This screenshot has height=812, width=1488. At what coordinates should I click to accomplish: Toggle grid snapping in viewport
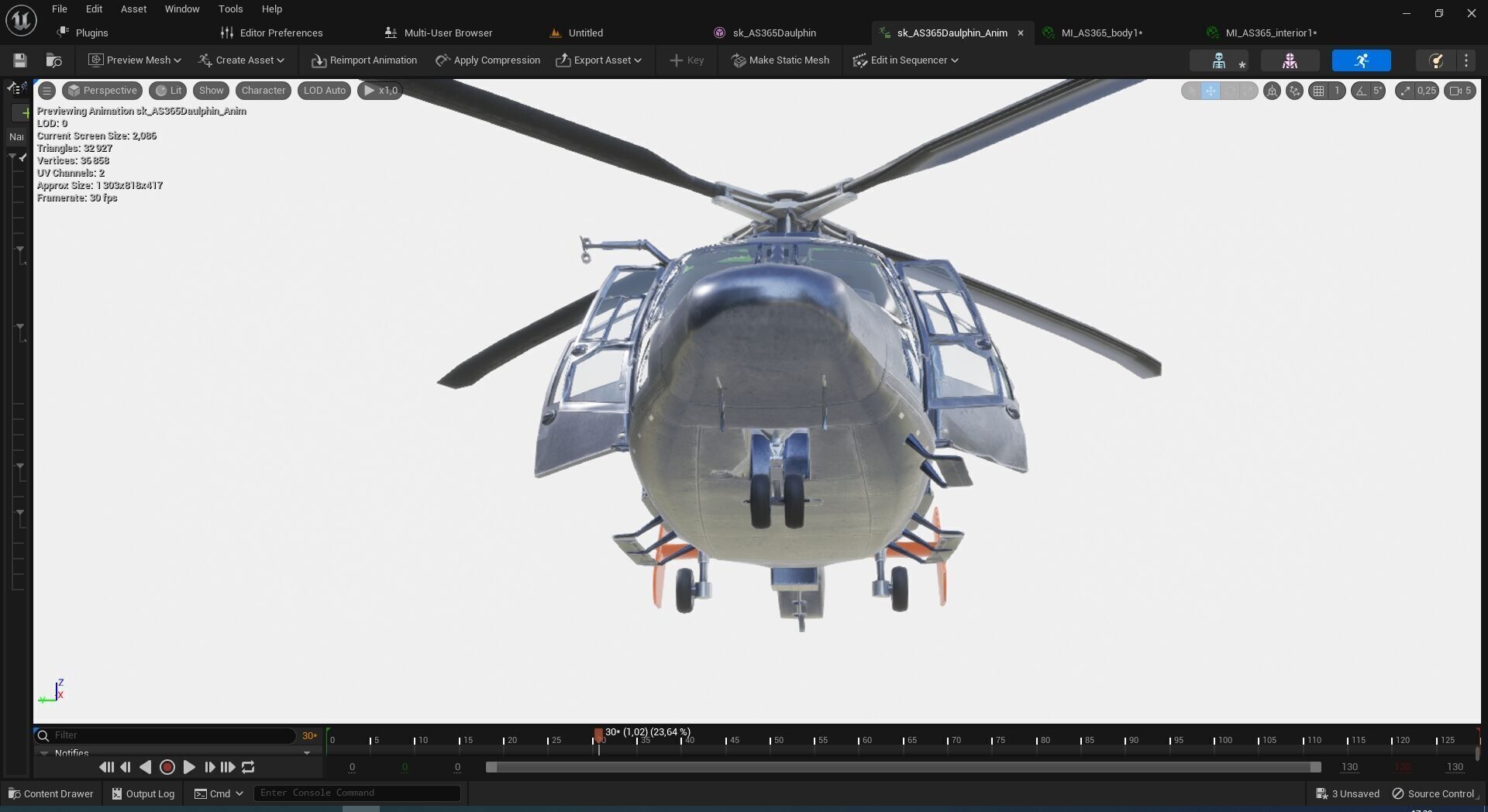tap(1318, 91)
